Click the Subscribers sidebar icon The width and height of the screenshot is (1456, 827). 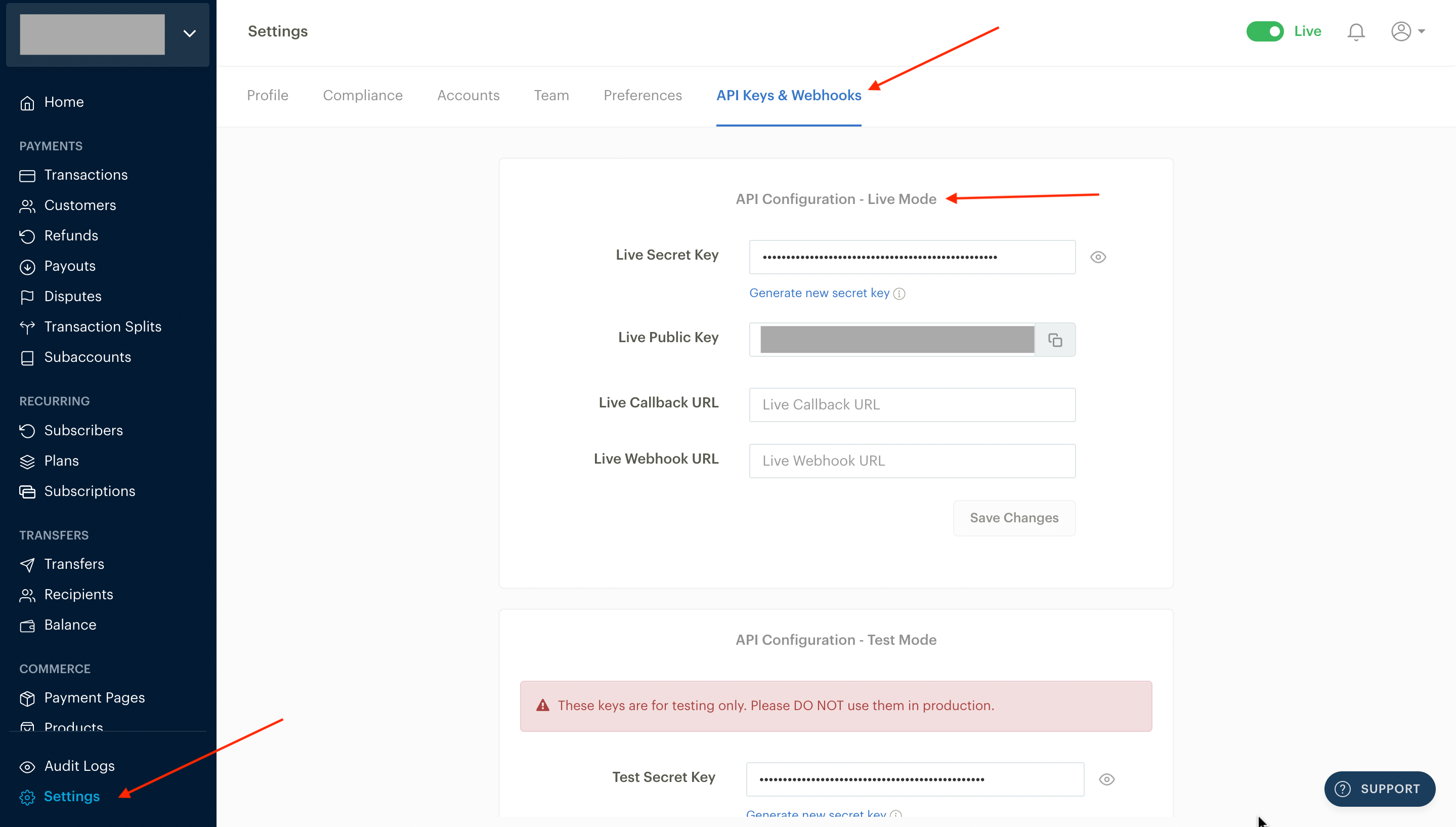pos(27,430)
